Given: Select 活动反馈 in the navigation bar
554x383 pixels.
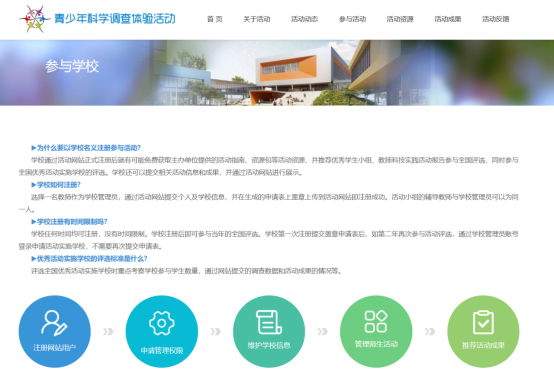Looking at the screenshot, I should click(496, 19).
